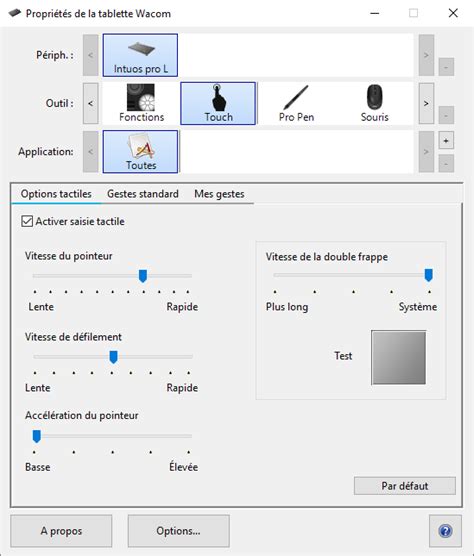
Task: Click the double-tap Test square area
Action: (398, 357)
